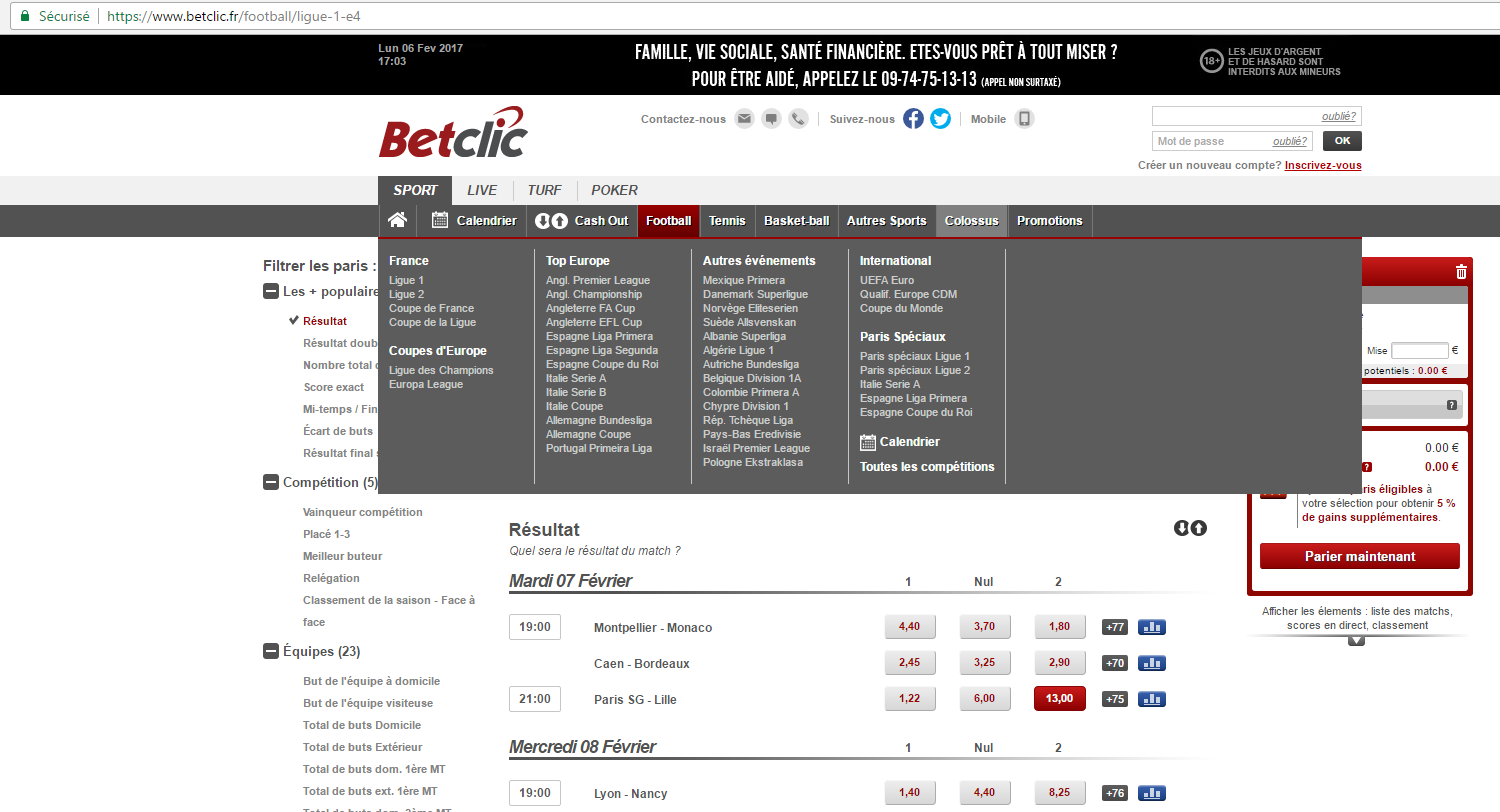Switch to the TURF tab
The image size is (1500, 812).
tap(545, 190)
